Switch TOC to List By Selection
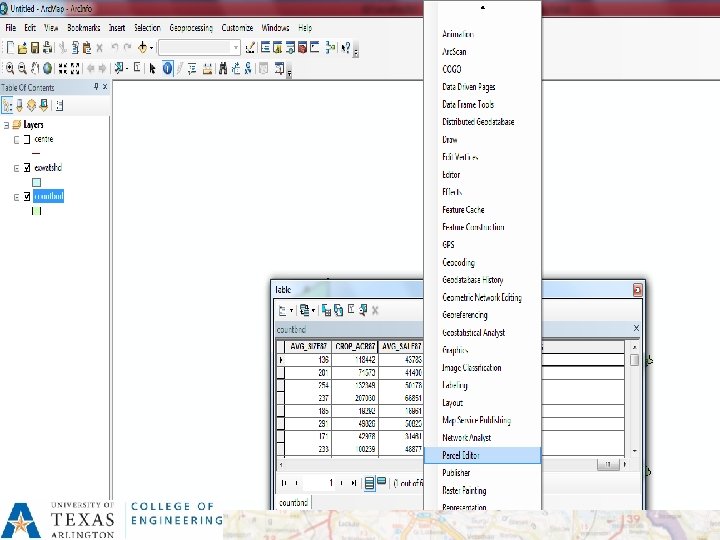720x540 pixels. (x=44, y=106)
